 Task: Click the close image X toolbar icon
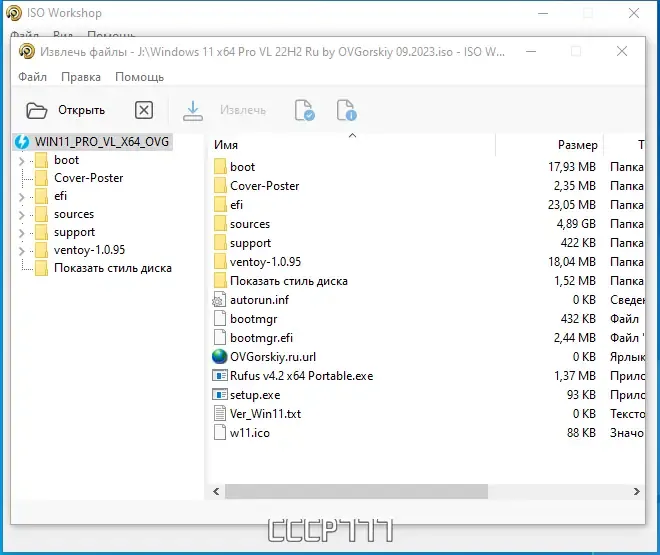pyautogui.click(x=144, y=110)
